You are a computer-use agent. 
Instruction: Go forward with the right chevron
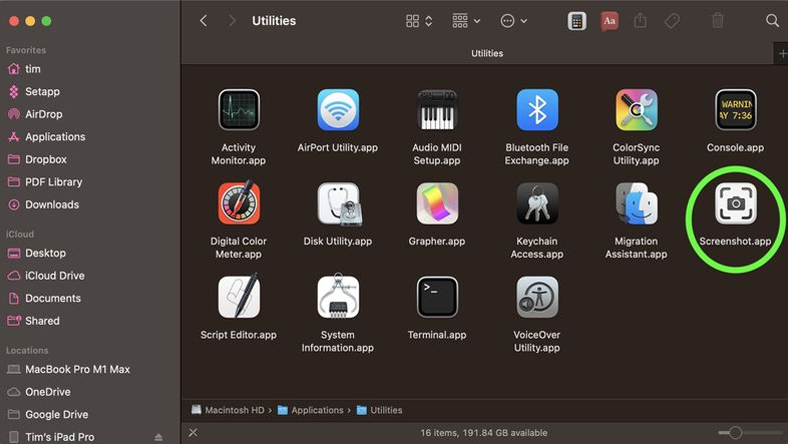coord(232,21)
